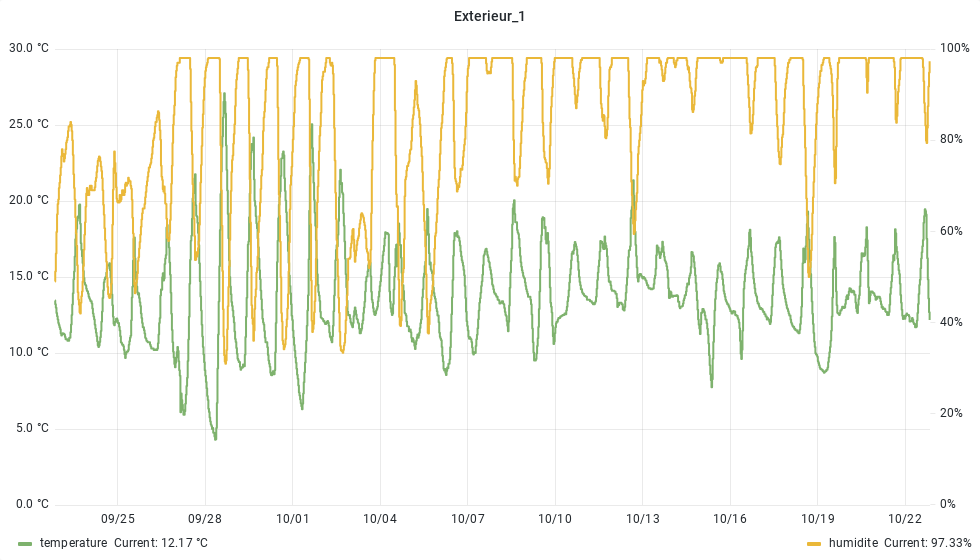Click the 10/19 x-axis date label

(818, 519)
